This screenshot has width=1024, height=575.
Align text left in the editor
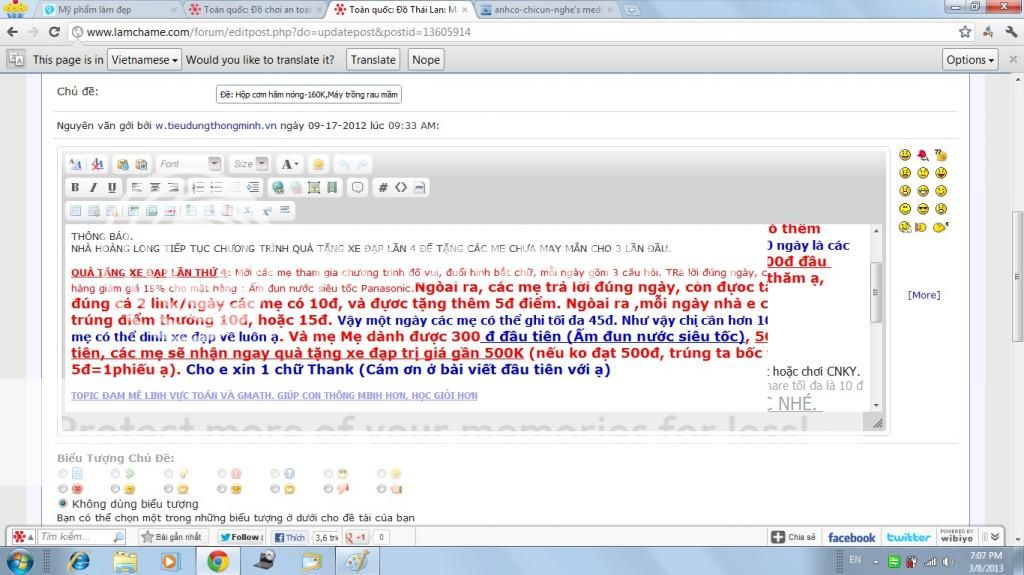click(x=136, y=188)
